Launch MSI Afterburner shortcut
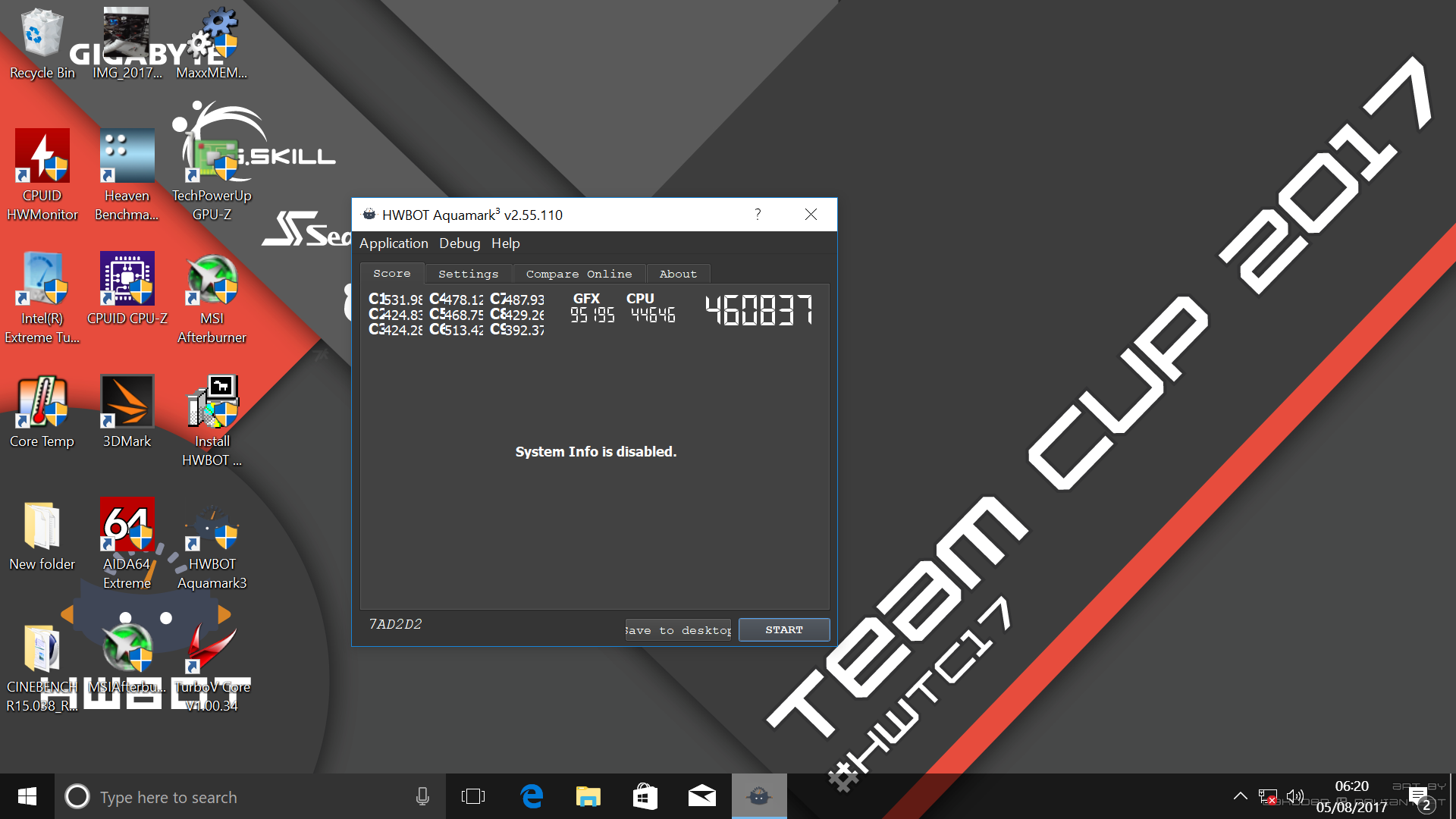Viewport: 1456px width, 819px height. click(x=212, y=299)
